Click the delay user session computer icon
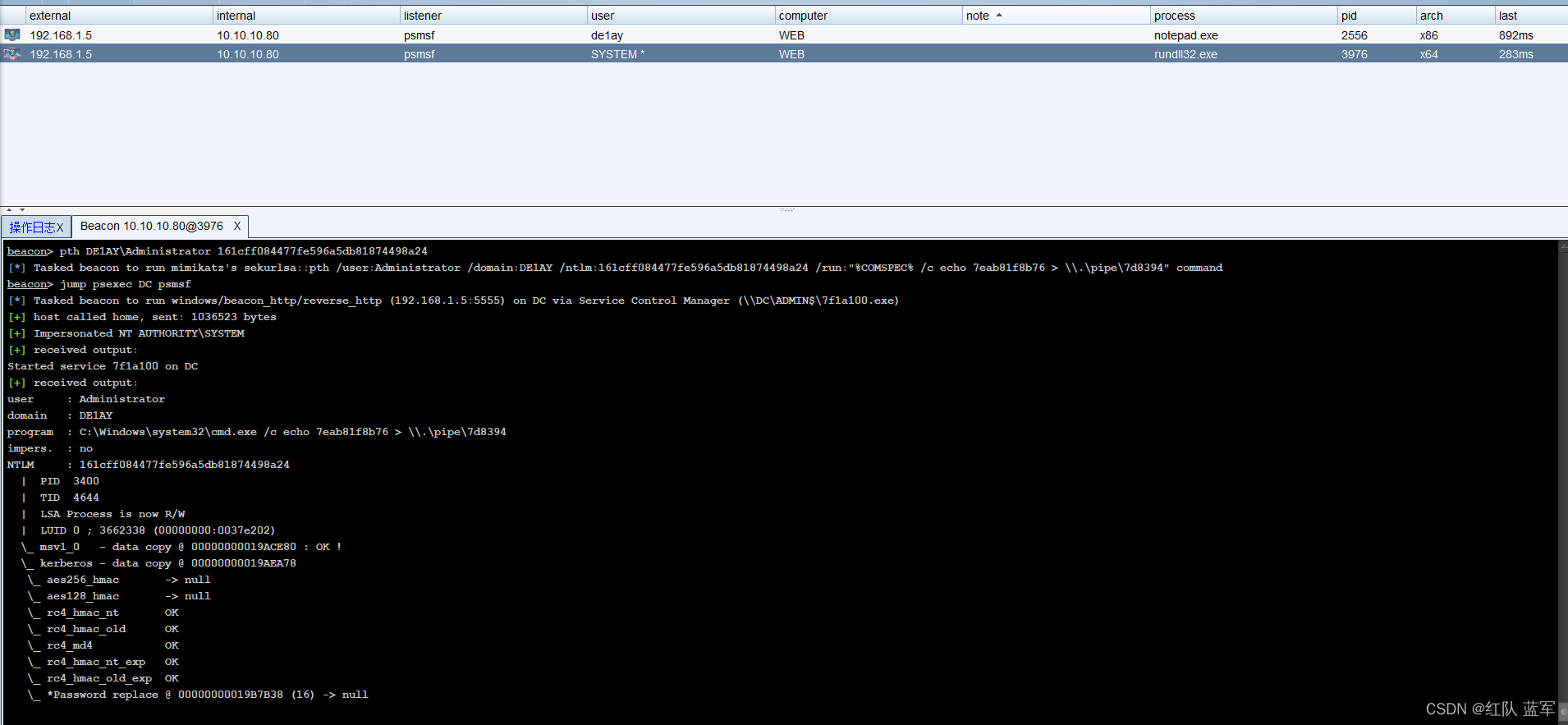The height and width of the screenshot is (725, 1568). pyautogui.click(x=12, y=34)
